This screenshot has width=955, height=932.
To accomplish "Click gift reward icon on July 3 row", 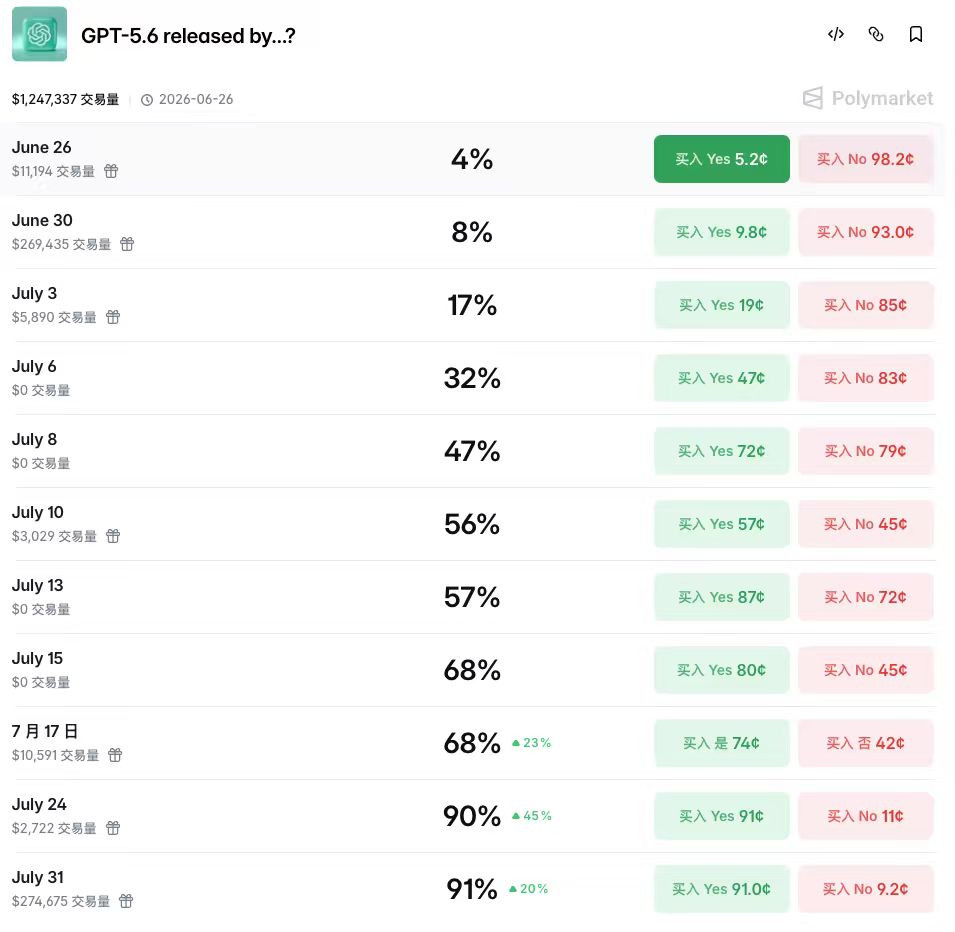I will (113, 317).
